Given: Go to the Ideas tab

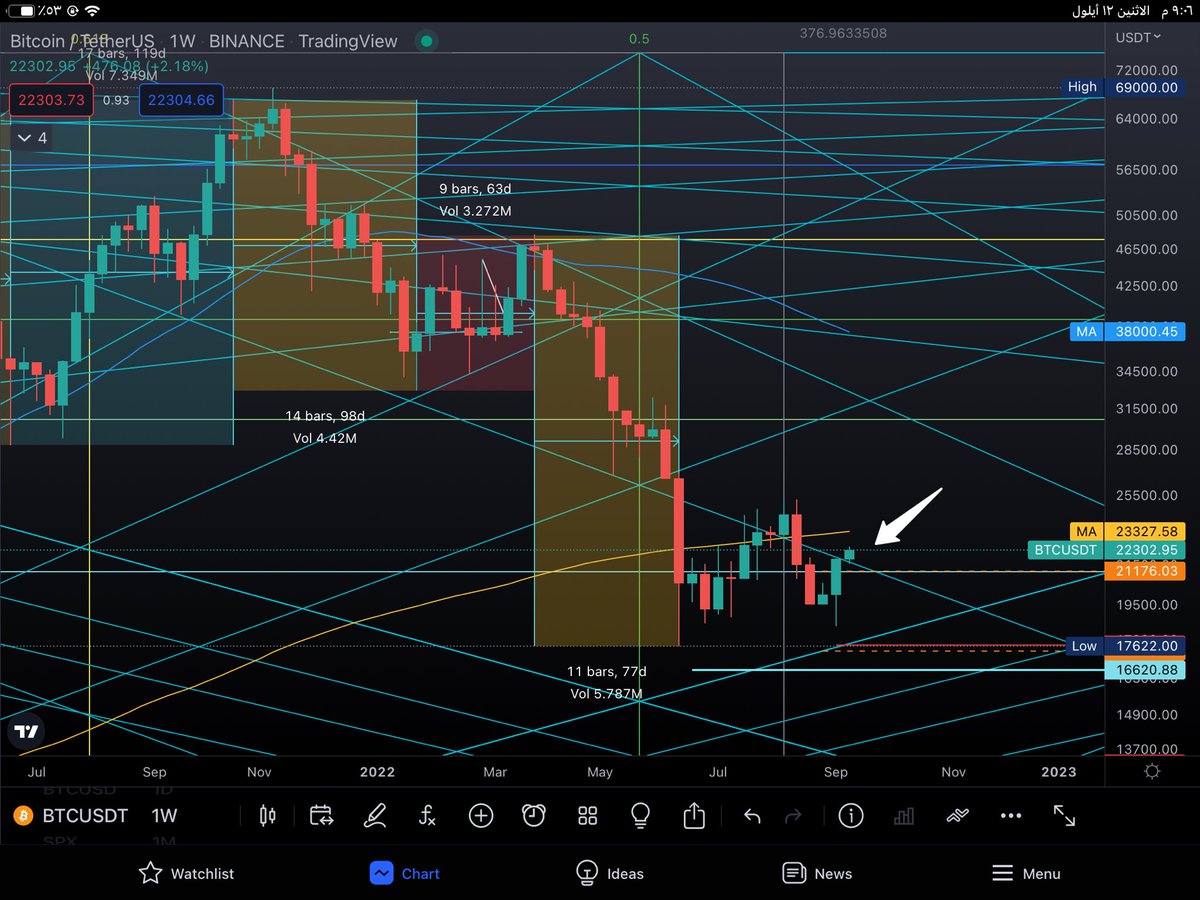Looking at the screenshot, I should click(x=609, y=873).
